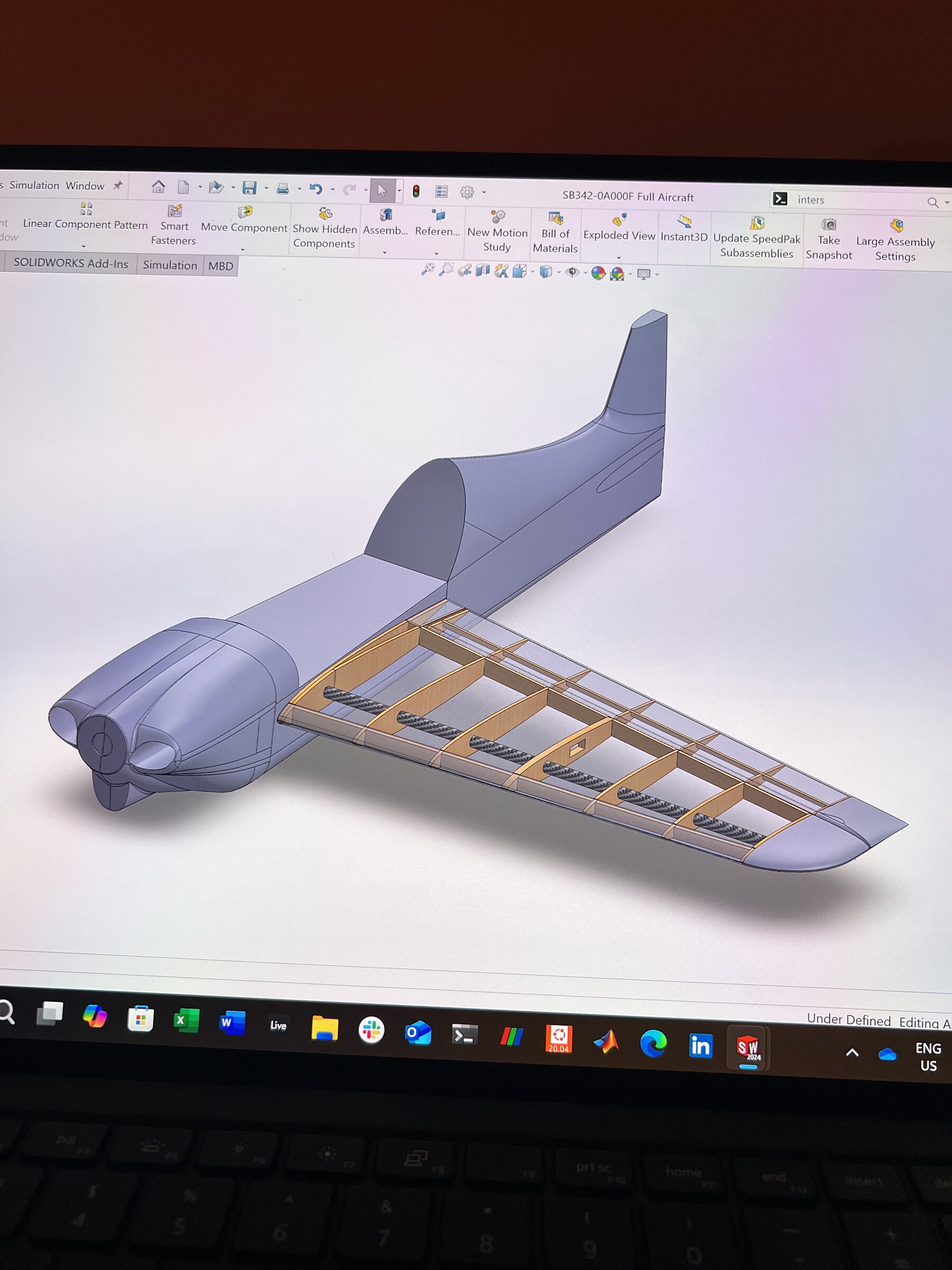Click Update SpeedPak Subassemblies
The height and width of the screenshot is (1270, 952).
coord(756,238)
